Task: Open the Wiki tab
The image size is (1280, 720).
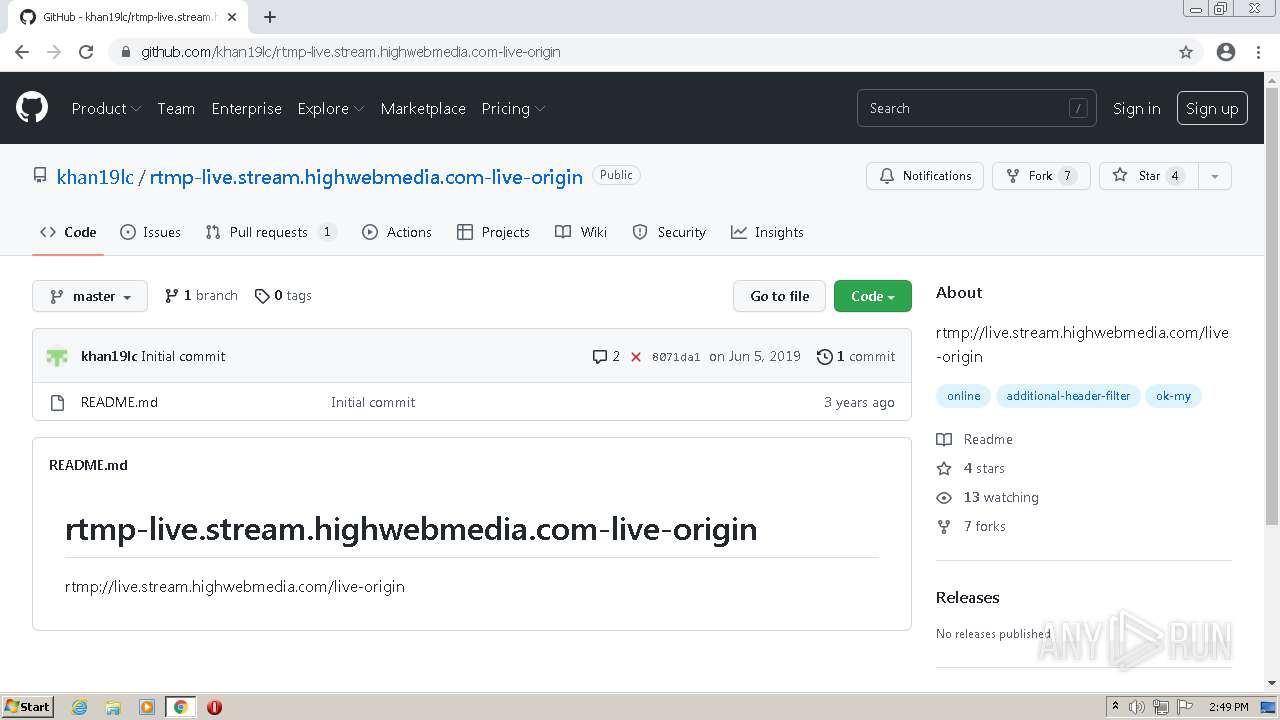Action: coord(581,232)
